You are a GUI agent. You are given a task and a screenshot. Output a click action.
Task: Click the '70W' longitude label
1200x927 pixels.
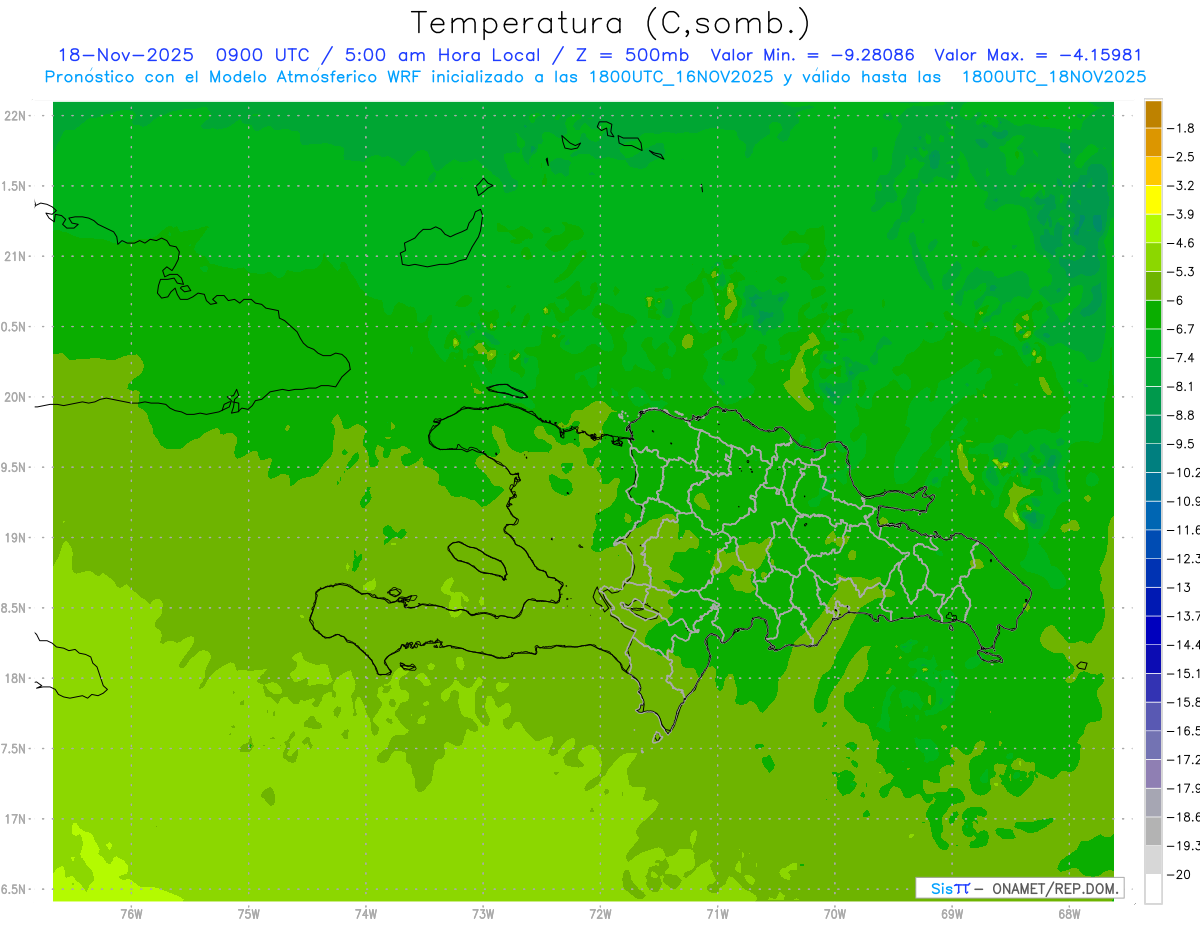[835, 914]
